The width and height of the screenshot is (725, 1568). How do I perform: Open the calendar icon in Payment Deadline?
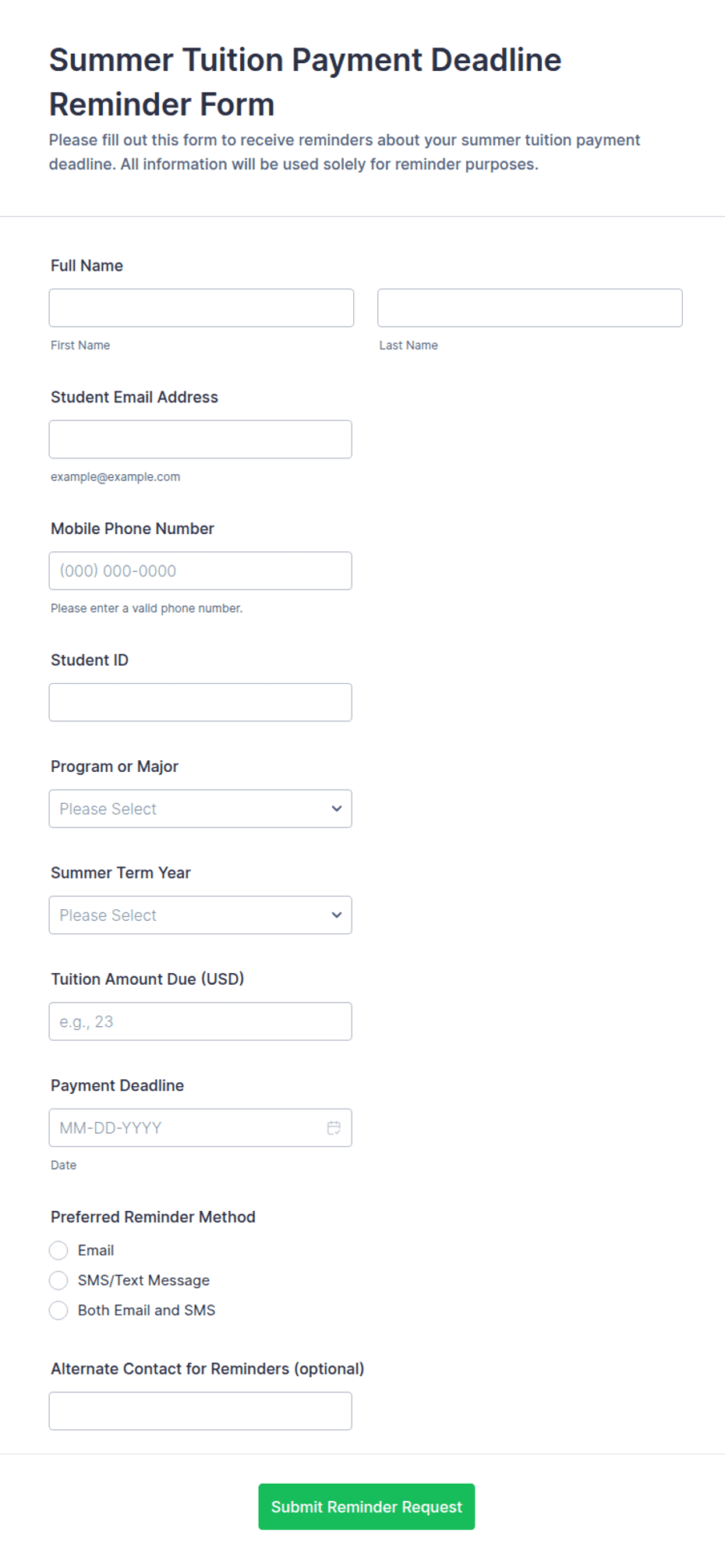click(x=334, y=1127)
